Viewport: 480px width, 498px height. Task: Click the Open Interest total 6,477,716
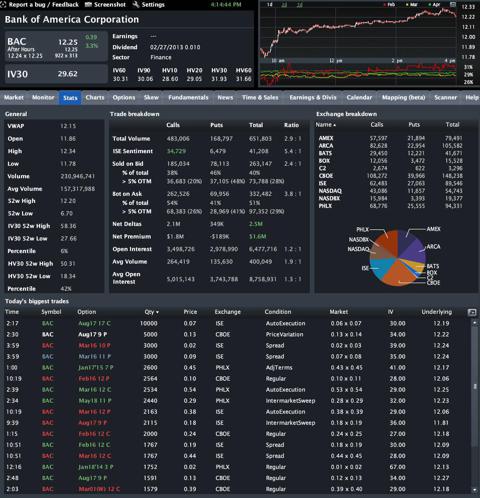263,249
